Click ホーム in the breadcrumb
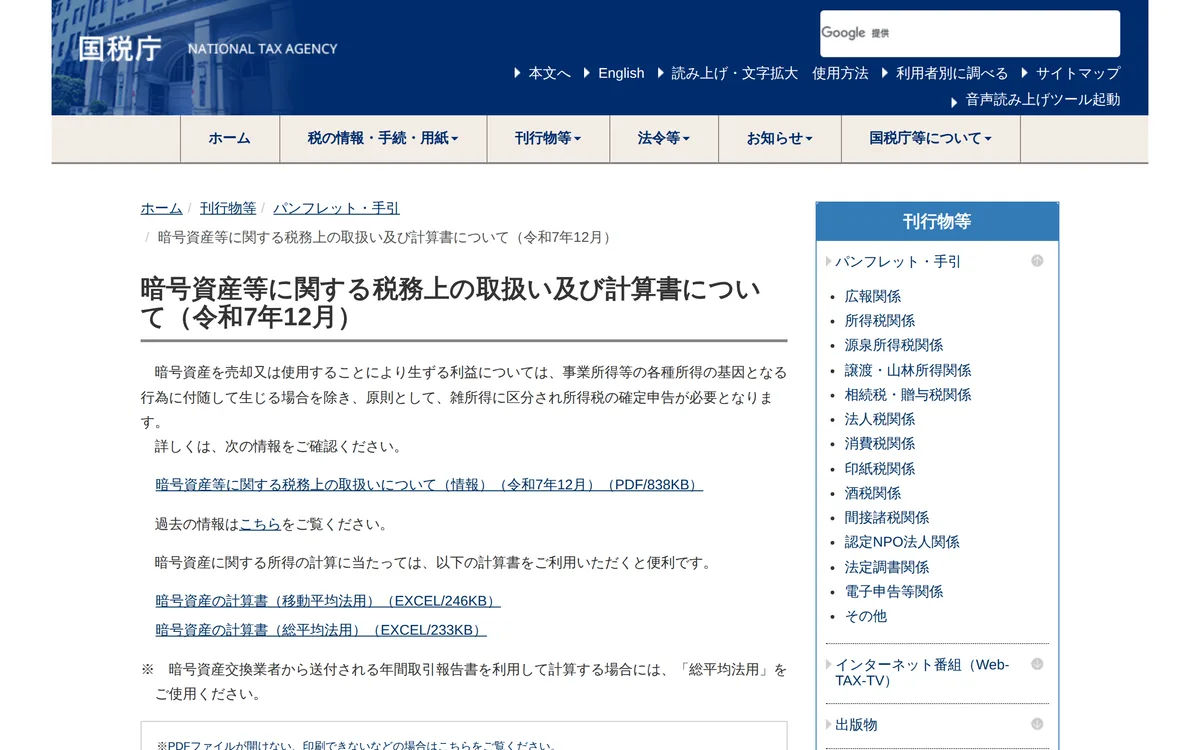The width and height of the screenshot is (1200, 750). [x=161, y=208]
